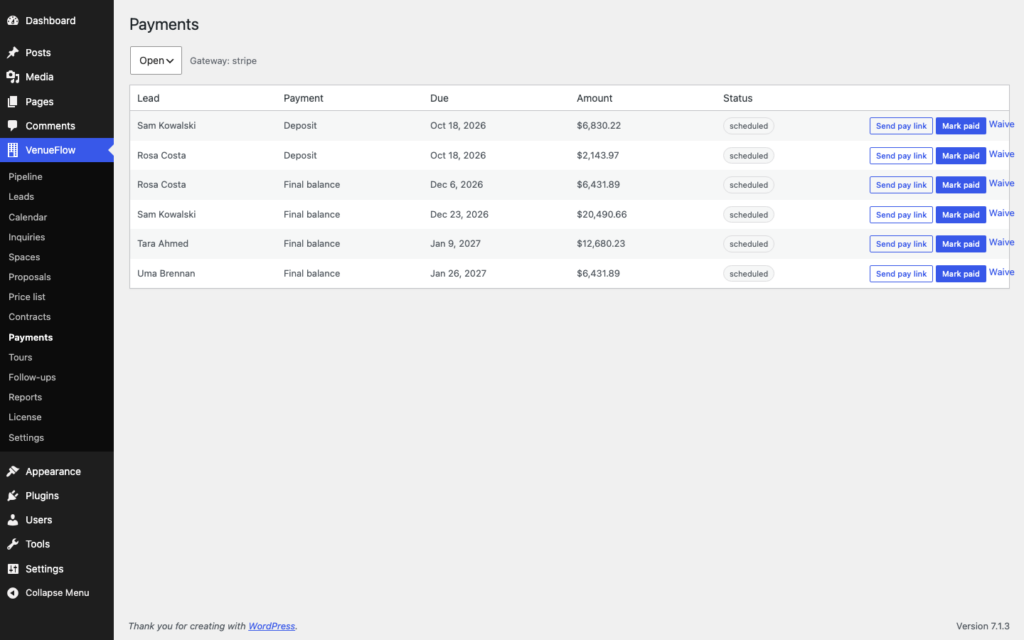The image size is (1024, 640).
Task: Click the $12,680.23 amount cell
Action: point(601,244)
